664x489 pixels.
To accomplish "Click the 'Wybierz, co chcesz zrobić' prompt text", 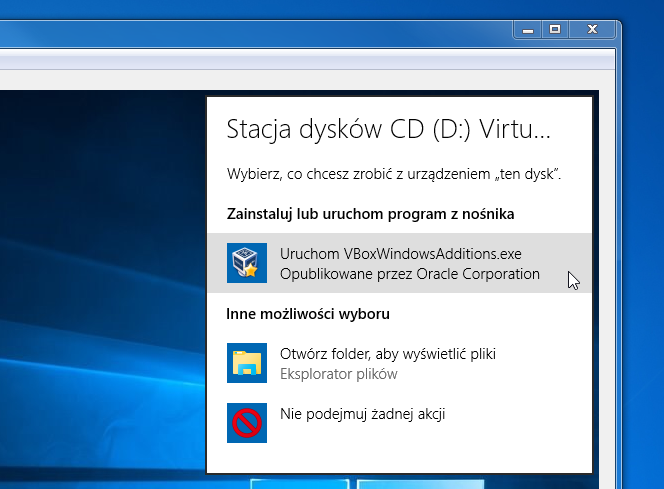I will tap(394, 174).
